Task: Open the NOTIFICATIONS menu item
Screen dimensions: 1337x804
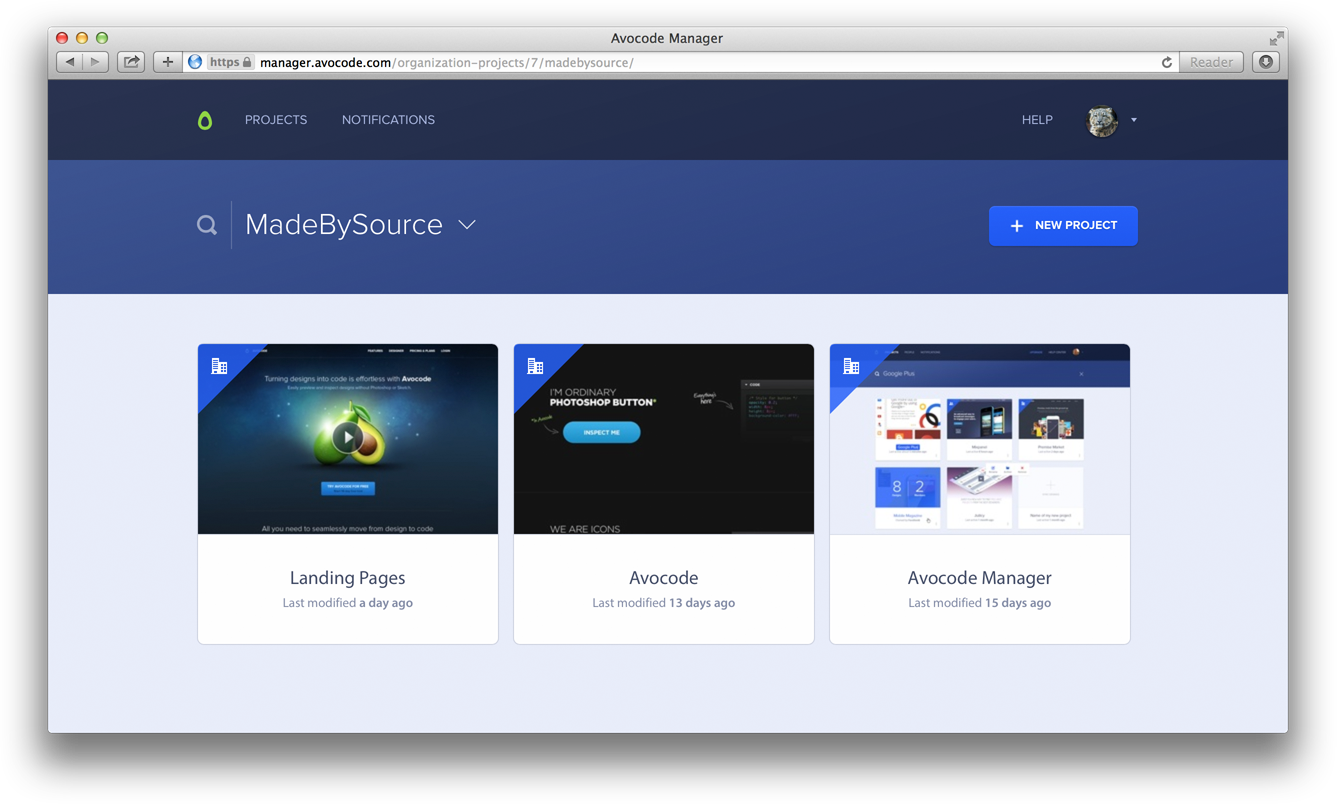Action: (x=388, y=120)
